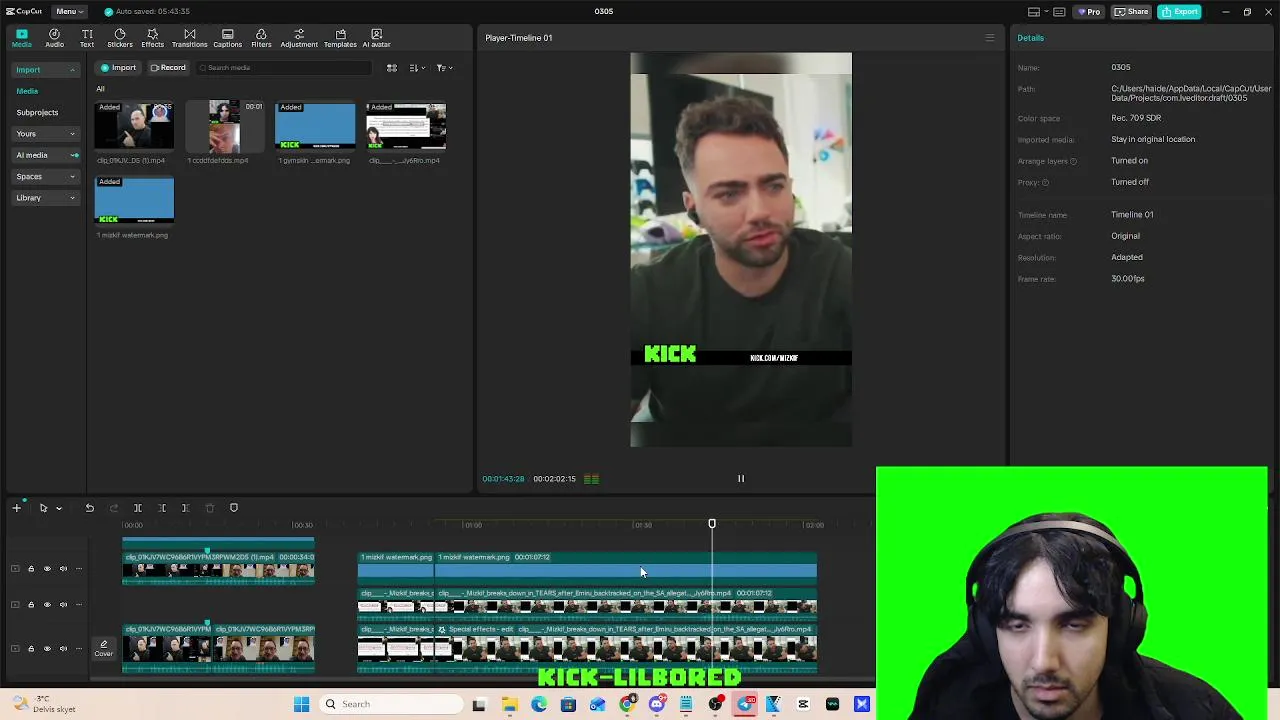Hide the bottom main track with eye icon

tap(47, 650)
